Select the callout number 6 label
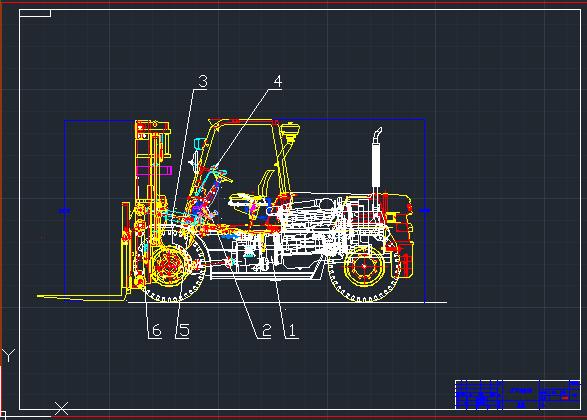Viewport: 587px width, 420px height. pos(156,331)
